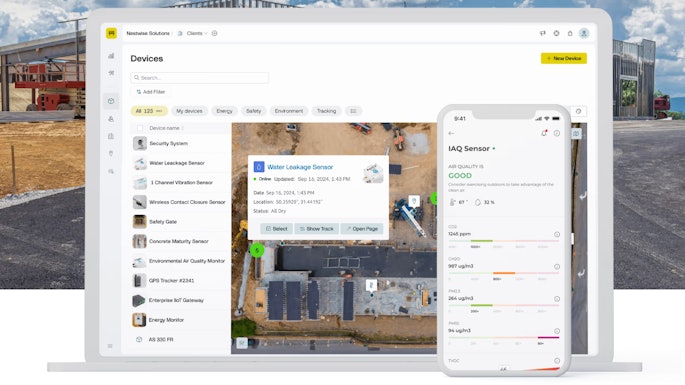Viewport: 685px width, 385px height.
Task: Click the yellow Nestwise logo icon
Action: (x=111, y=33)
